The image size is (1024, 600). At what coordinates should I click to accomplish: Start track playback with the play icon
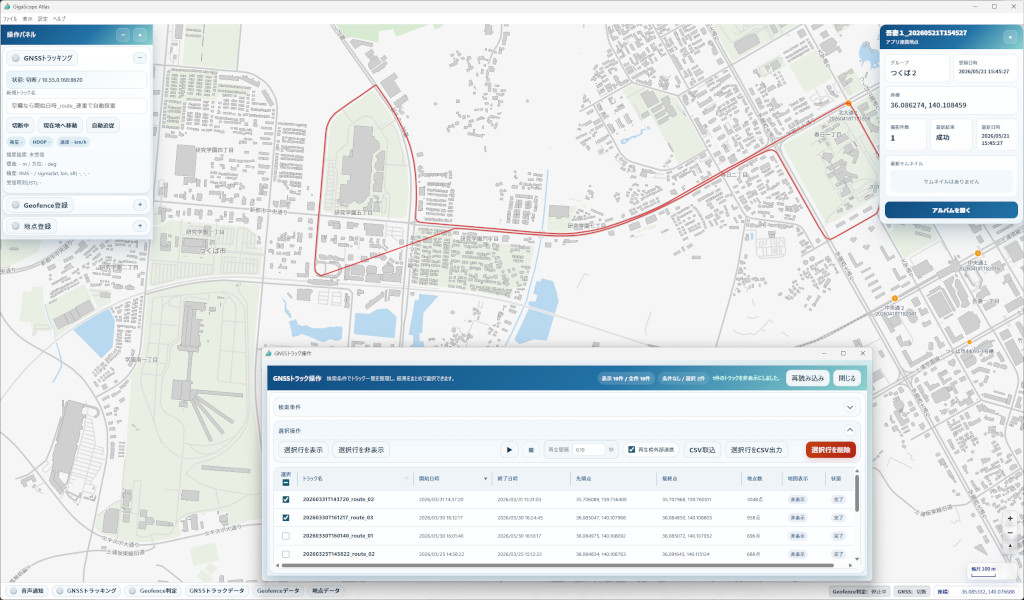click(x=509, y=450)
